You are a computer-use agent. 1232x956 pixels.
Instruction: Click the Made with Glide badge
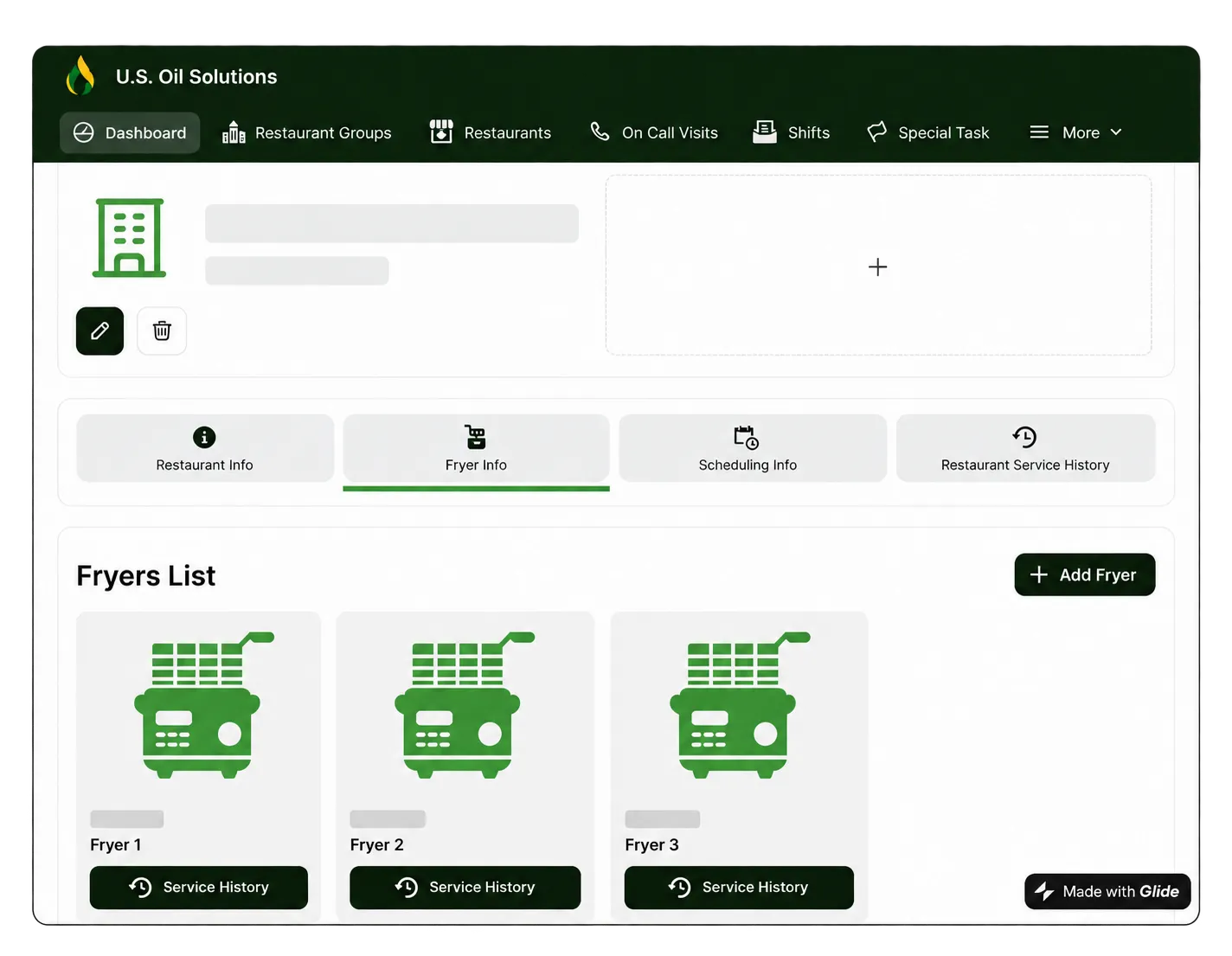[1107, 891]
